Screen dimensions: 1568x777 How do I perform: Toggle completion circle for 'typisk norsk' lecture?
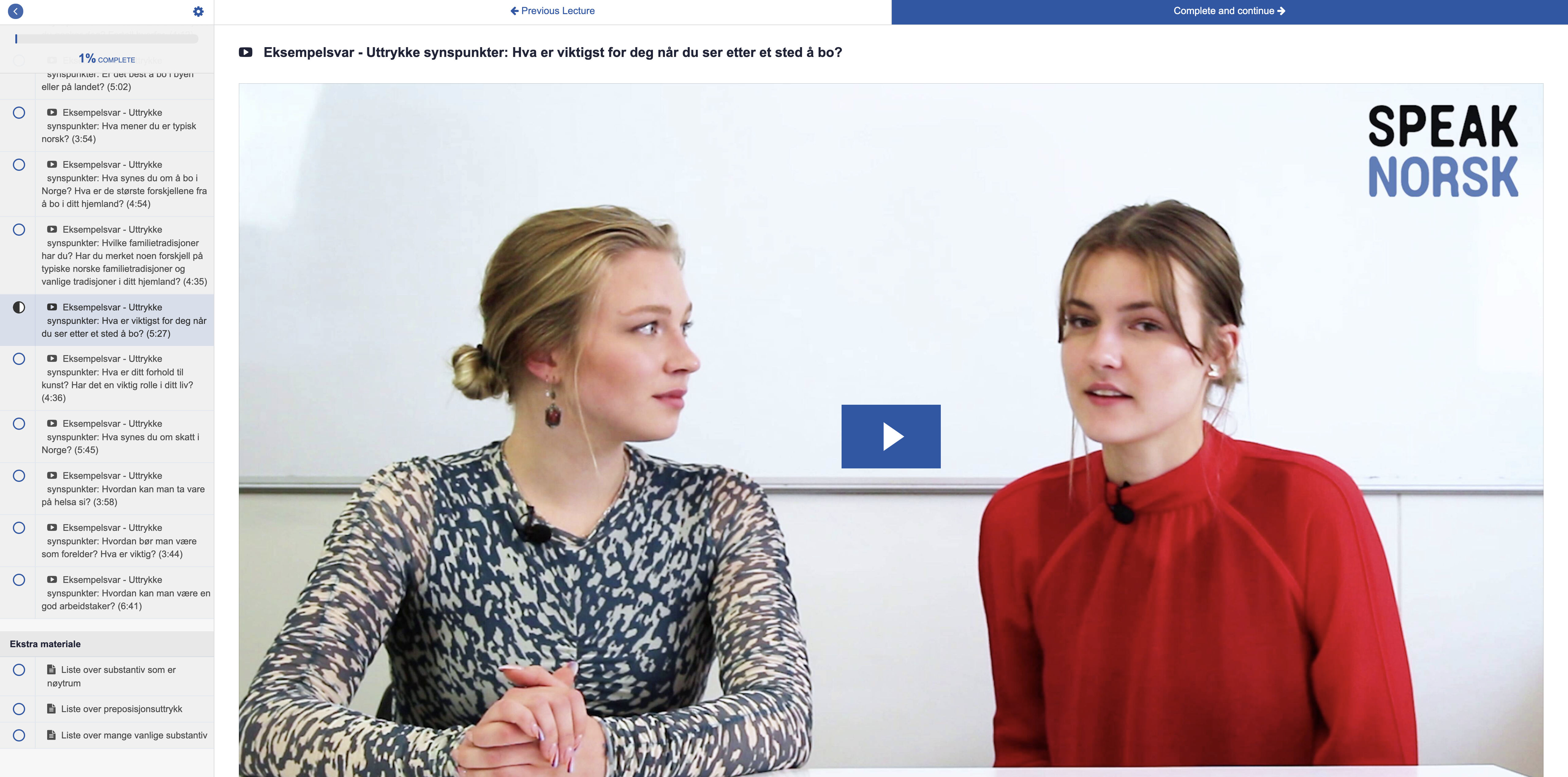pyautogui.click(x=19, y=113)
